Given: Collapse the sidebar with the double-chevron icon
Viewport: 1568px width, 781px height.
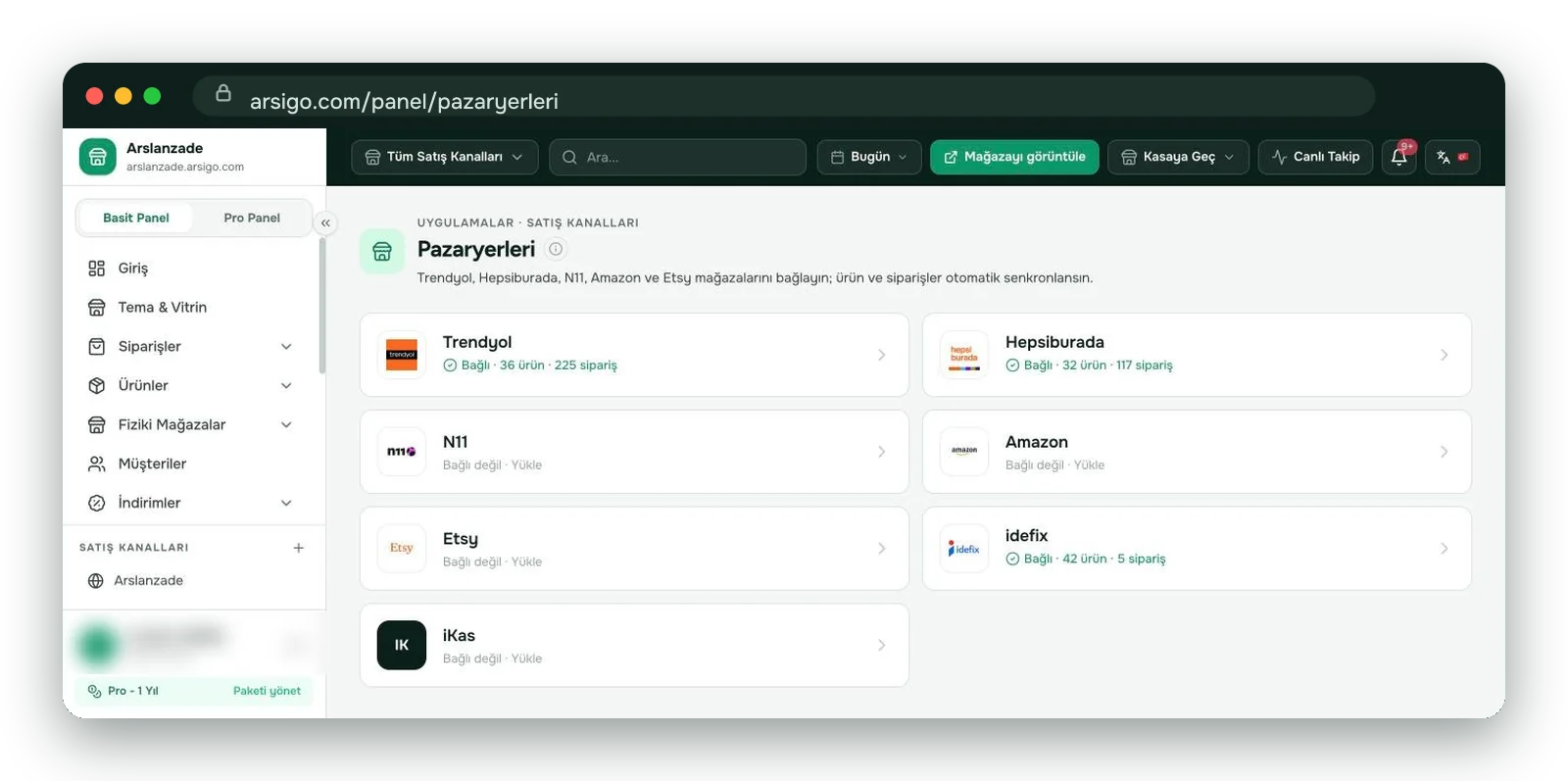Looking at the screenshot, I should click(x=325, y=223).
